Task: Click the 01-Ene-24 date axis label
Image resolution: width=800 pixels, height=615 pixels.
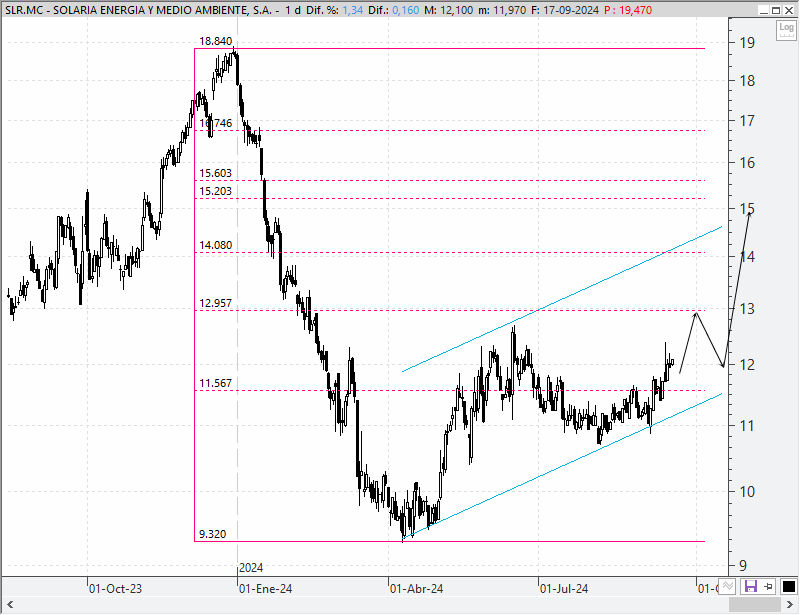Action: click(265, 589)
